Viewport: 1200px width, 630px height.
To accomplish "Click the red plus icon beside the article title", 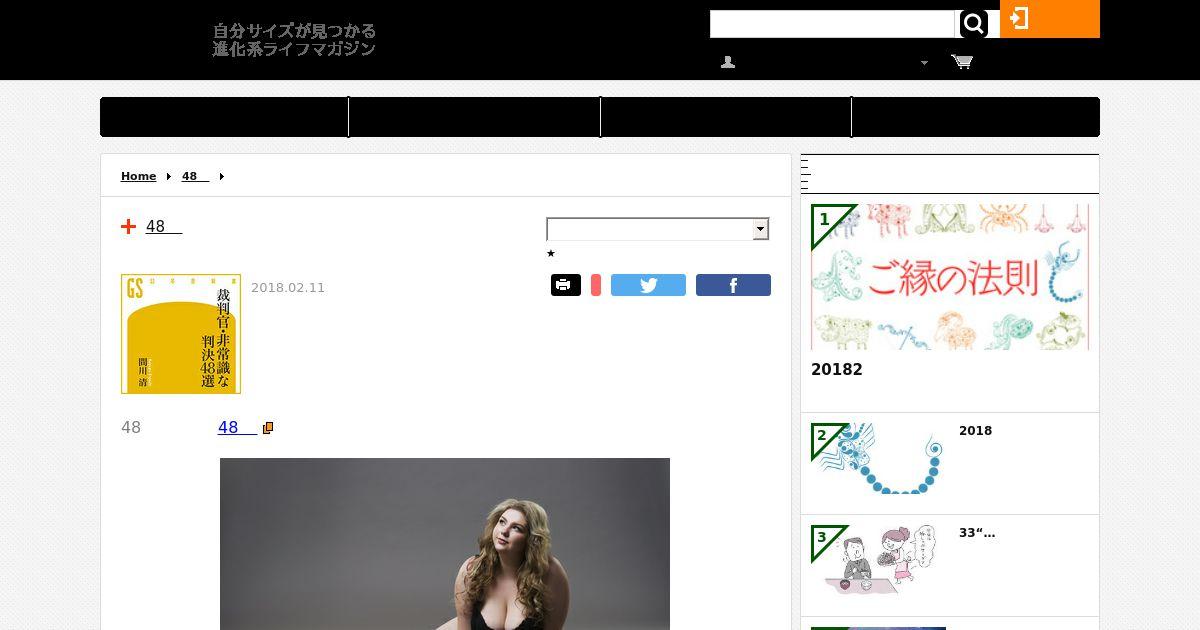I will click(128, 227).
